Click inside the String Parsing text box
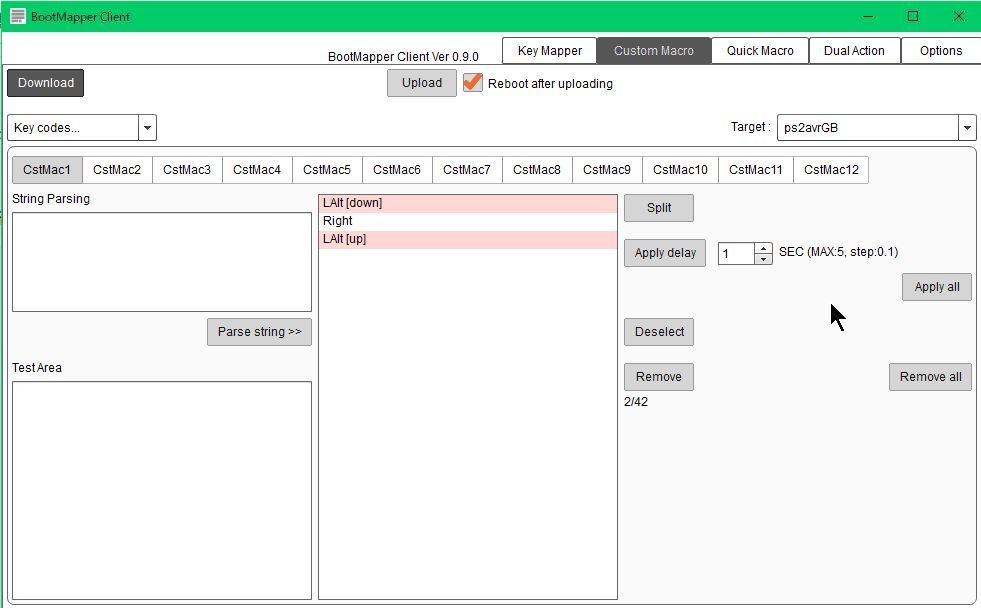Image resolution: width=981 pixels, height=608 pixels. [x=161, y=262]
